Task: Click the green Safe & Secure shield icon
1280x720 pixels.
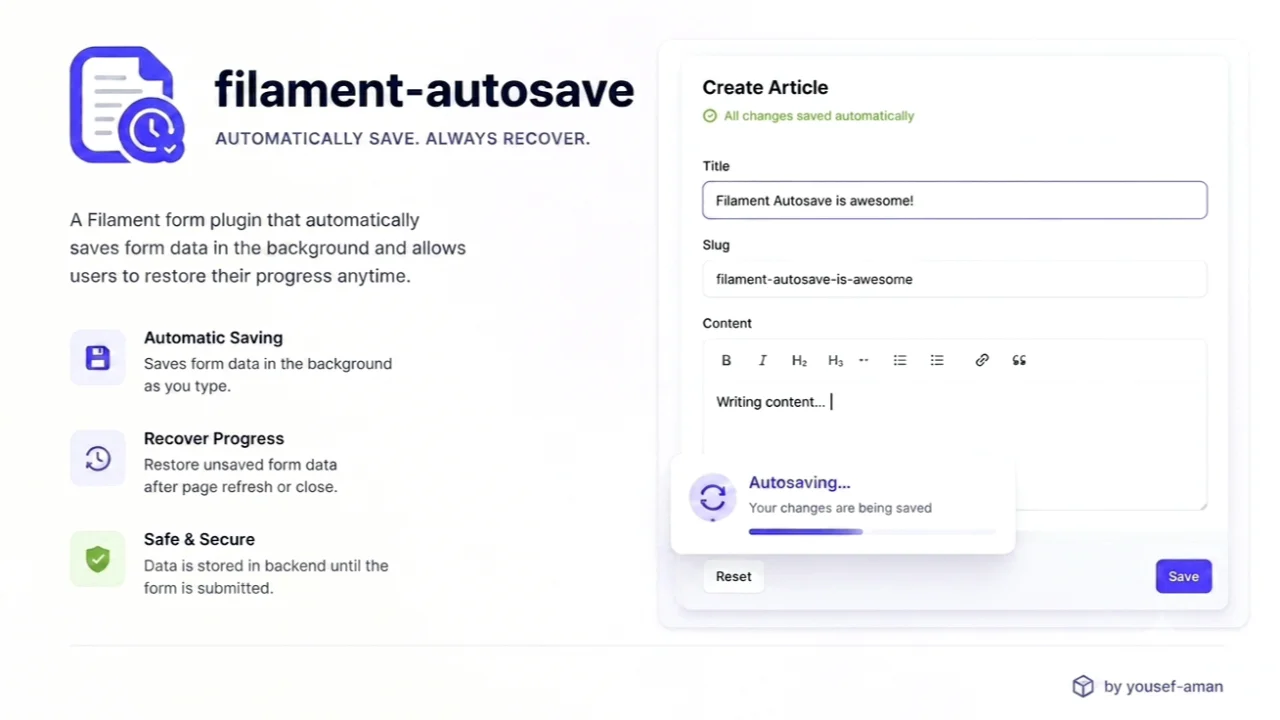Action: click(97, 559)
